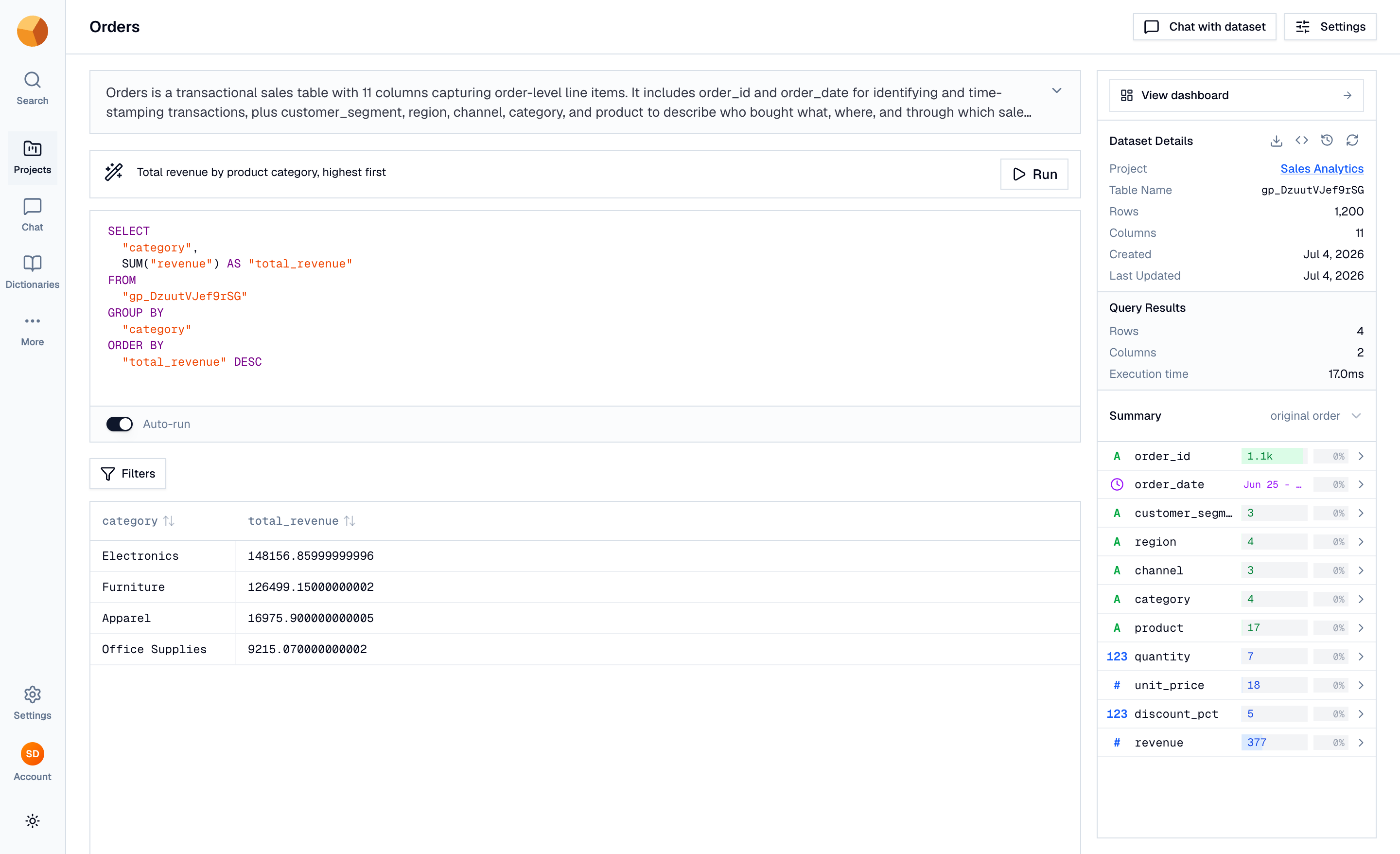Open dataset history icon
The width and height of the screenshot is (1400, 854).
tap(1327, 141)
